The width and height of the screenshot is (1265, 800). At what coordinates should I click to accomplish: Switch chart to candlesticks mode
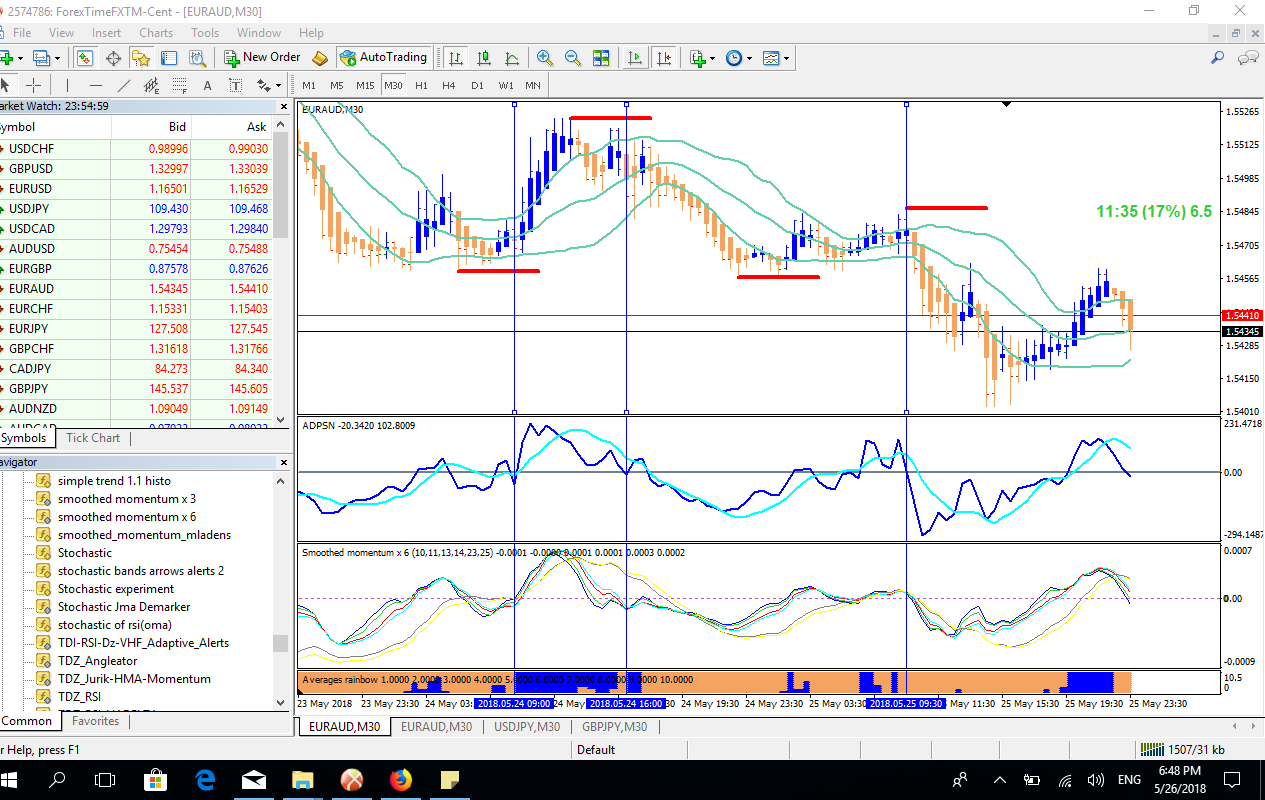[484, 58]
